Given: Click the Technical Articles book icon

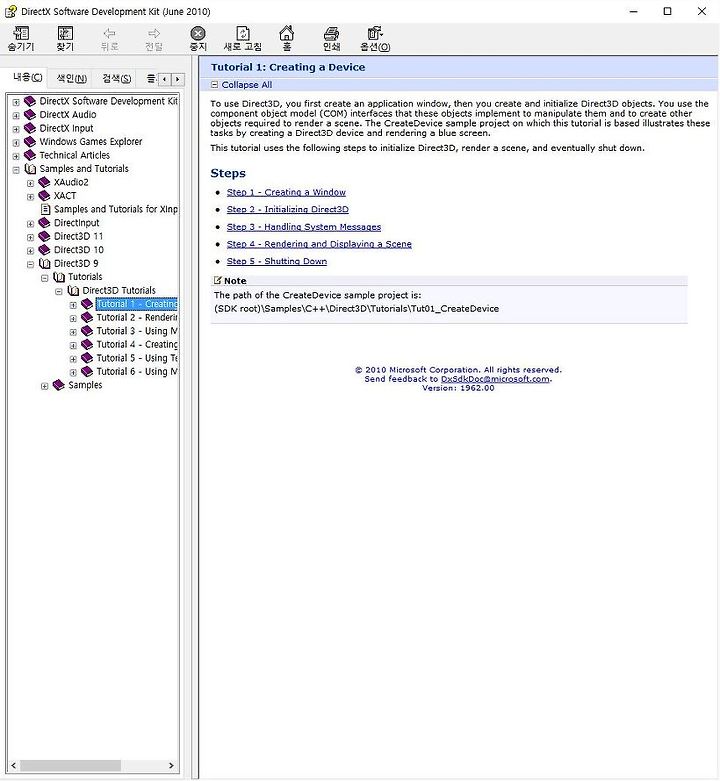Looking at the screenshot, I should 30,155.
